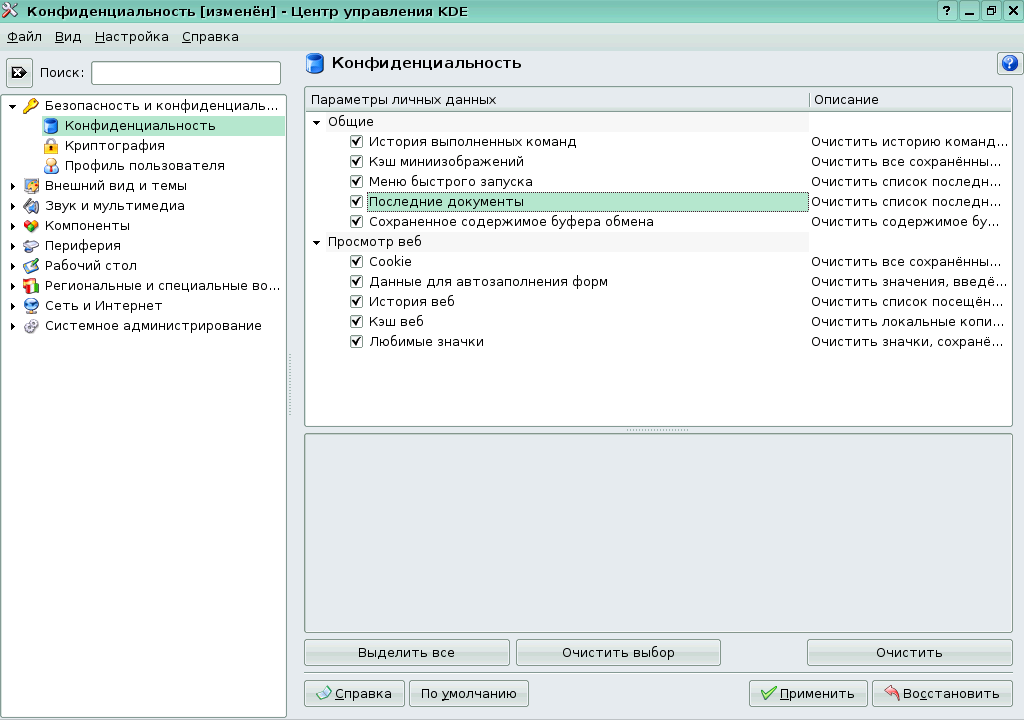Screen dimensions: 1024x720
Task: Open the Файл menu
Action: tap(24, 36)
